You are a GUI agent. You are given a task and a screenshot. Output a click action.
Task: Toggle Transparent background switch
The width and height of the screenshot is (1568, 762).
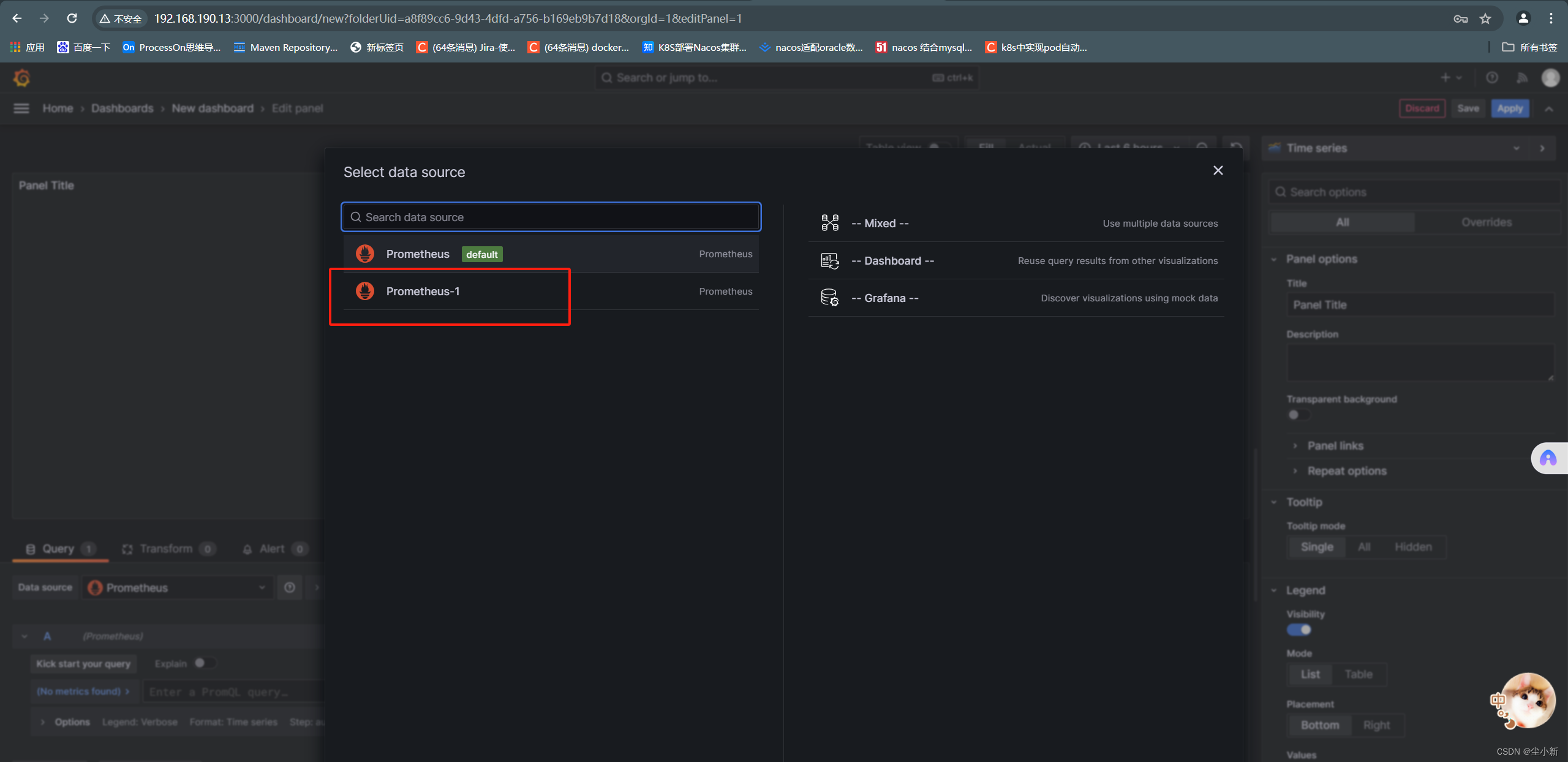pos(1298,415)
